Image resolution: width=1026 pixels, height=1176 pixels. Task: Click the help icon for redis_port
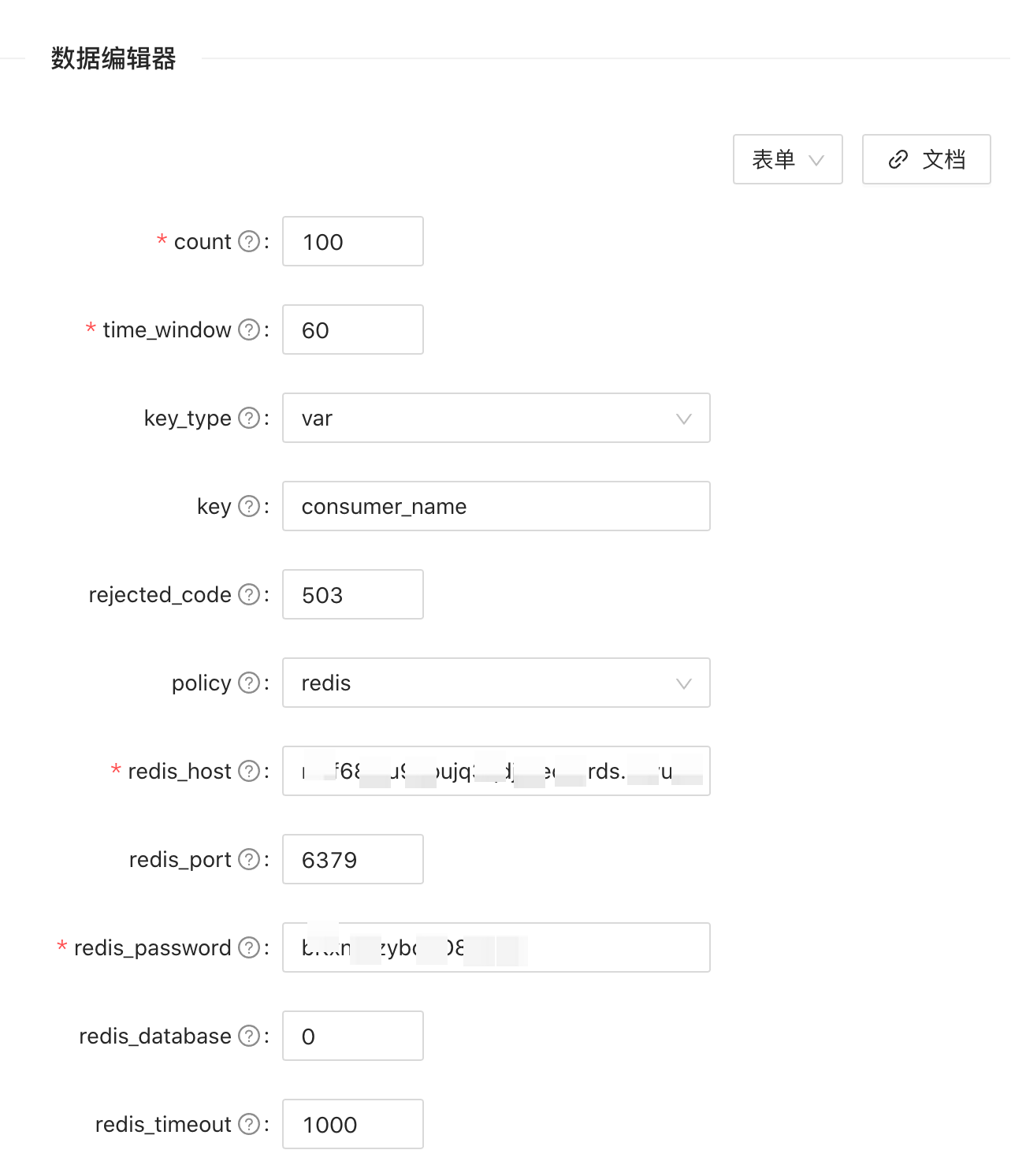(x=250, y=859)
